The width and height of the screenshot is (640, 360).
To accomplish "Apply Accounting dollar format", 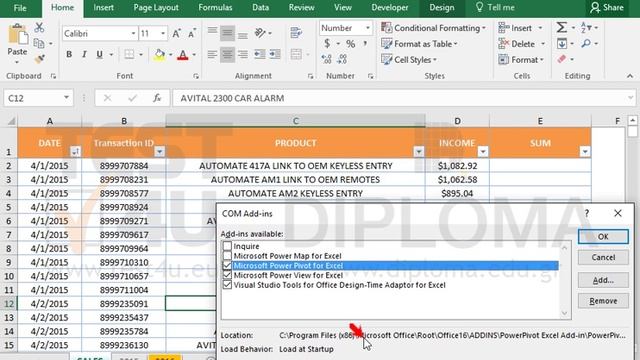I will point(327,43).
